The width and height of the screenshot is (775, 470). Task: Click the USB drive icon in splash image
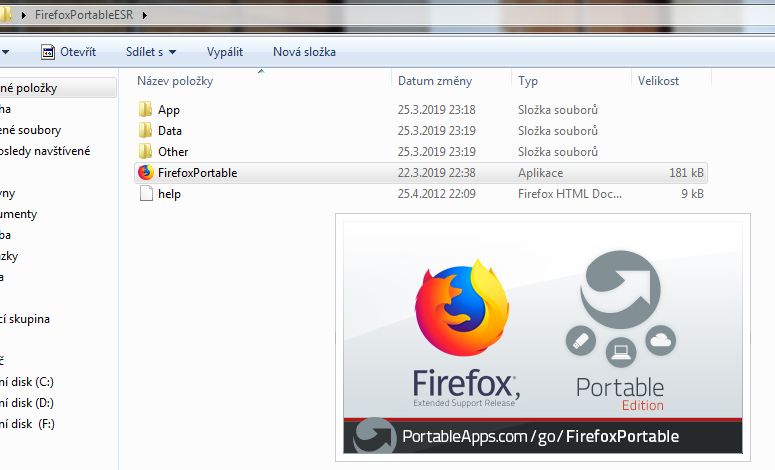pos(581,341)
